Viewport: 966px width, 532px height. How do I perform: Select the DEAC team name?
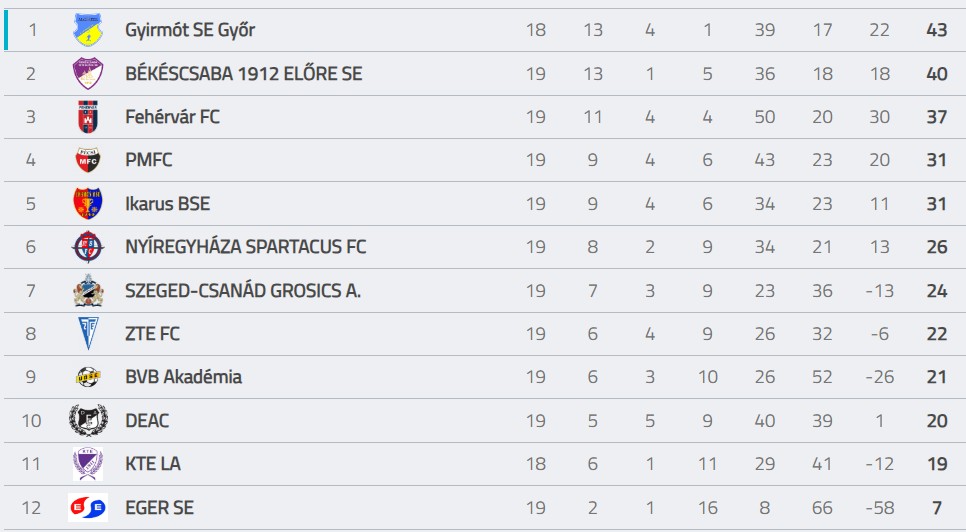coord(147,421)
